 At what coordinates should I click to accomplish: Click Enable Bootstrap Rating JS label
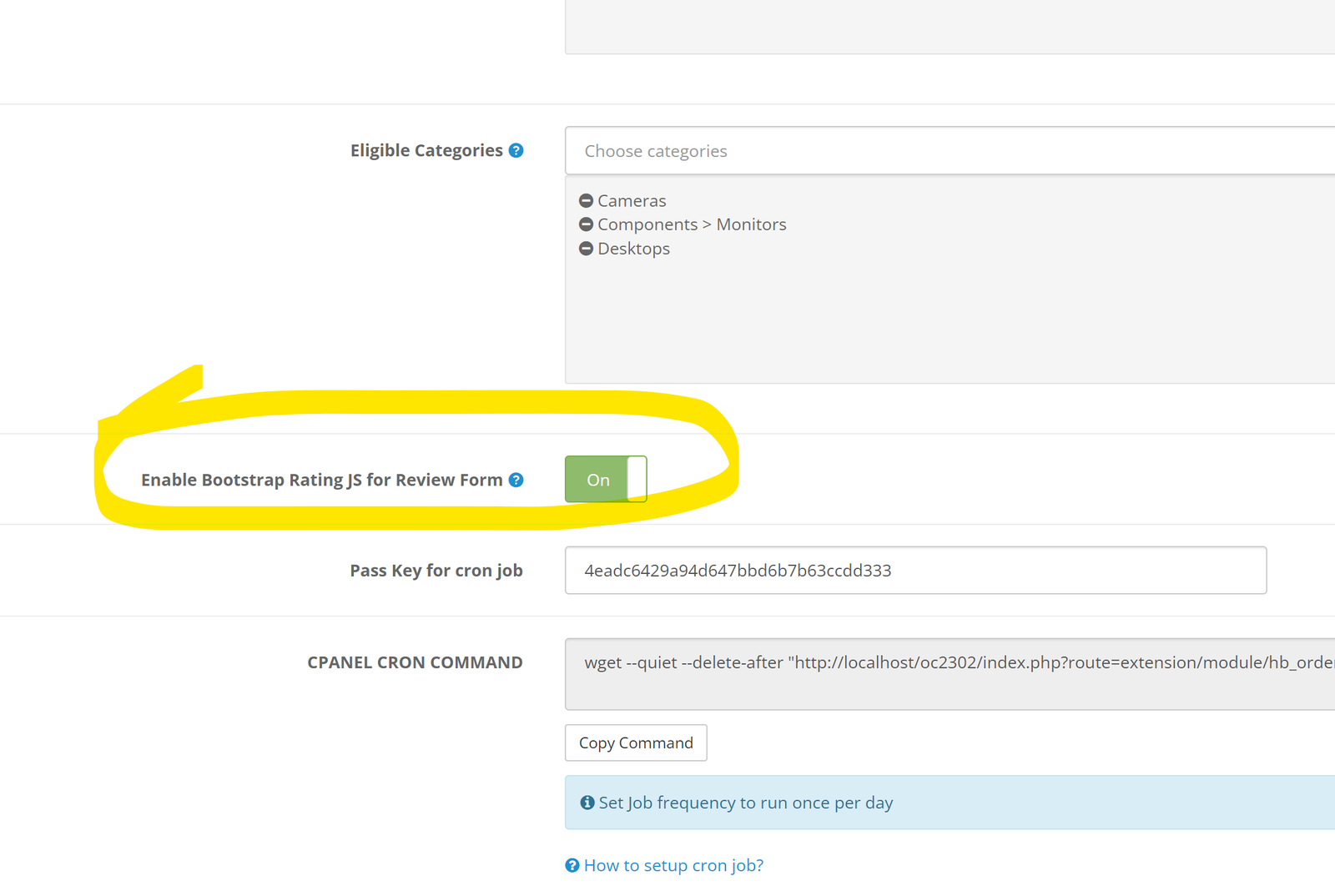coord(322,480)
